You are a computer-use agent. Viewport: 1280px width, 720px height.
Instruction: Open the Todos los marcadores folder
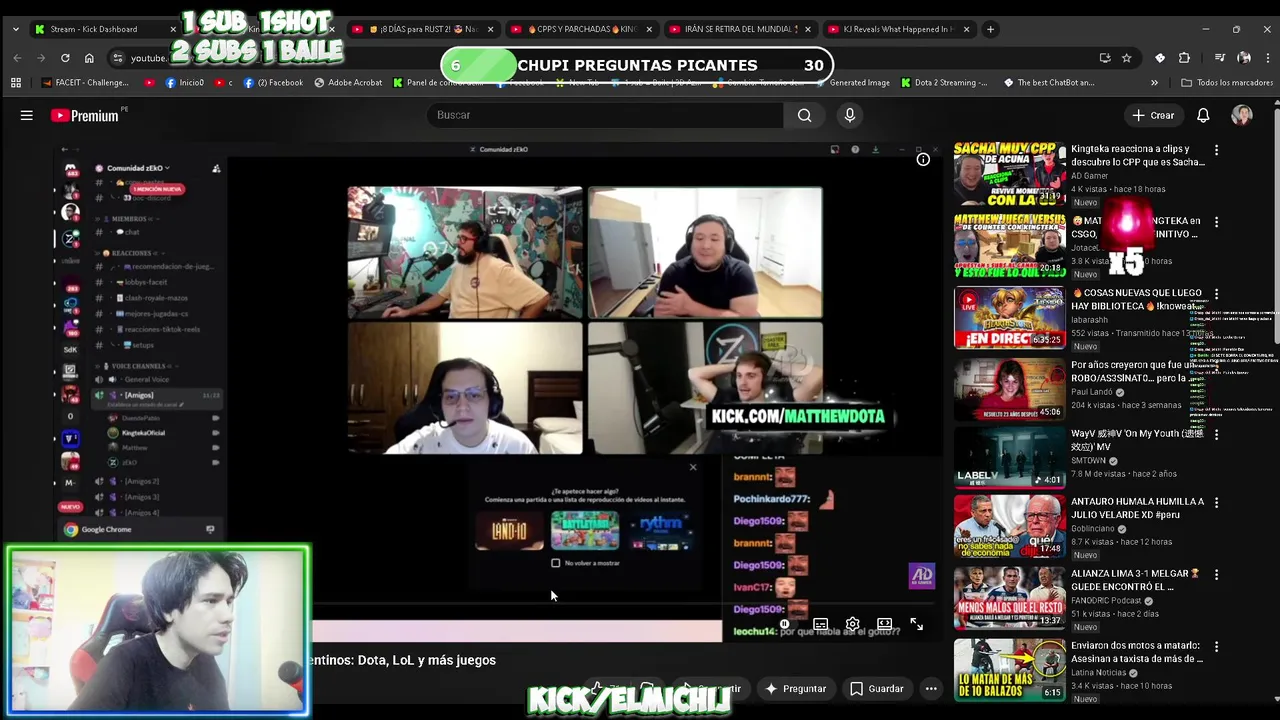[x=1227, y=83]
